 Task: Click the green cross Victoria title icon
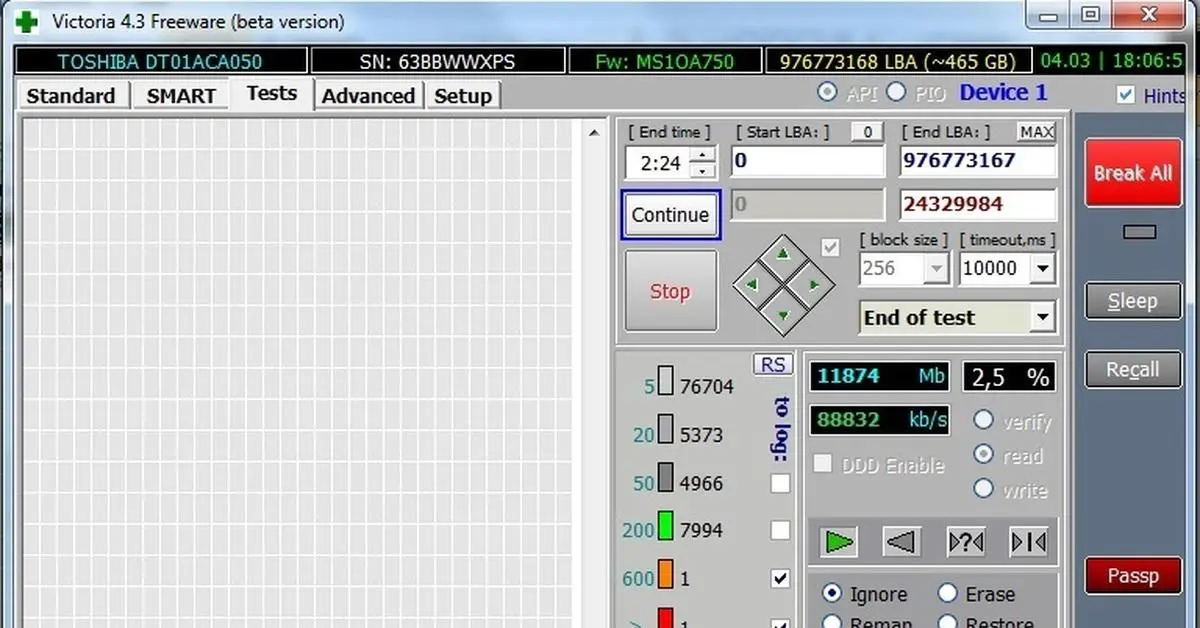(x=26, y=21)
